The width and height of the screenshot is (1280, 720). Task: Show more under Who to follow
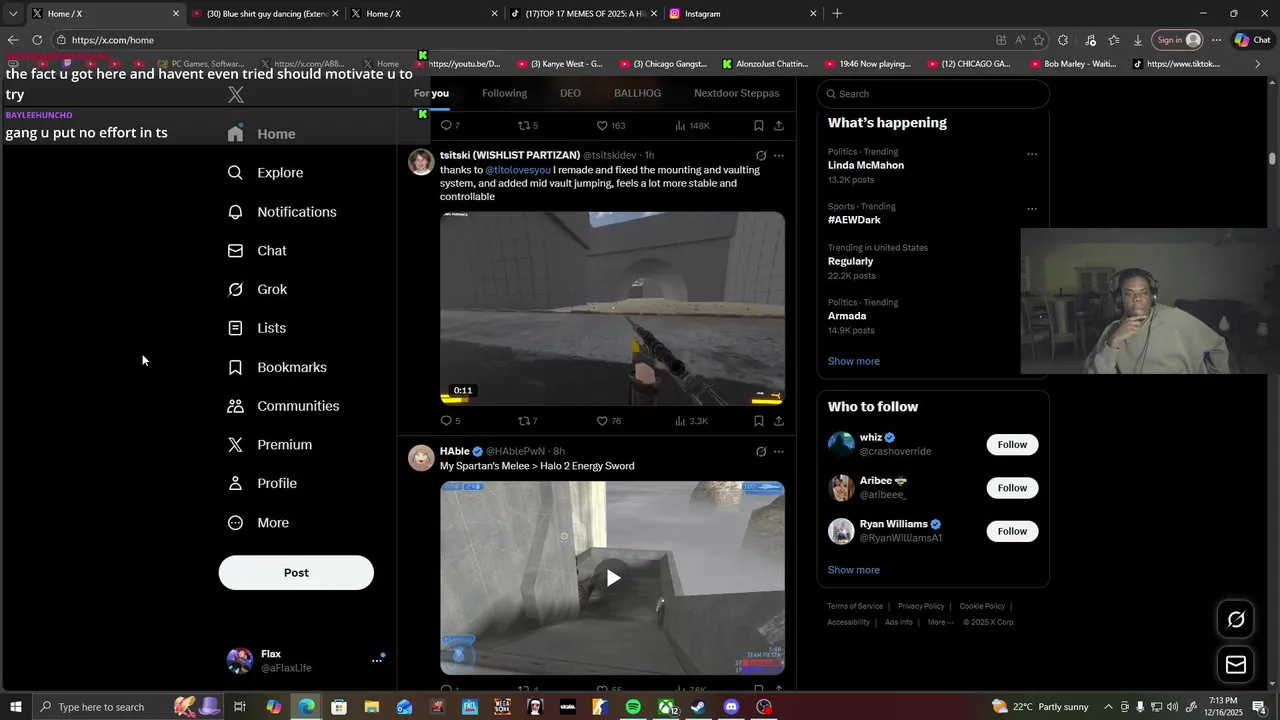[854, 570]
